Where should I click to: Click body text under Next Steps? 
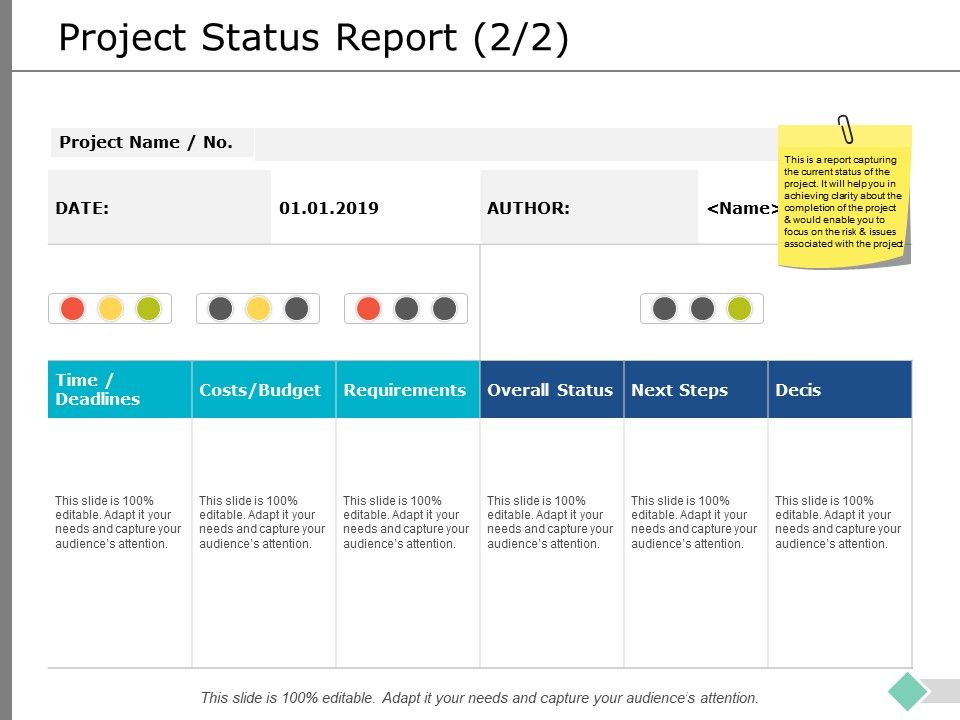694,522
